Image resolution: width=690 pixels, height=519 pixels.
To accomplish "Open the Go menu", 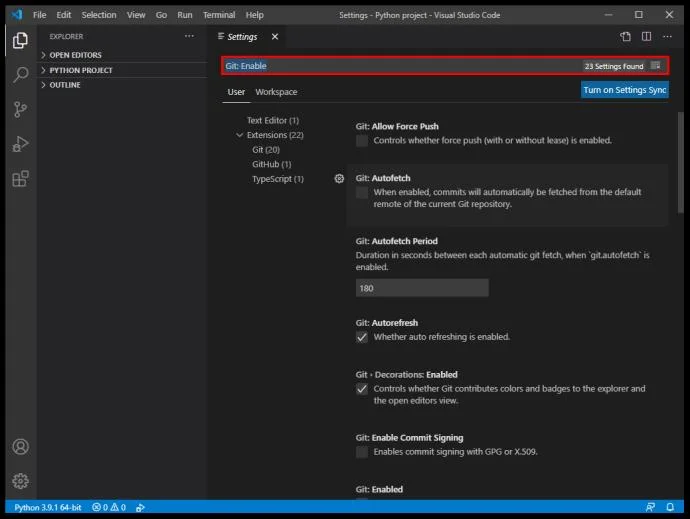I will coord(161,15).
